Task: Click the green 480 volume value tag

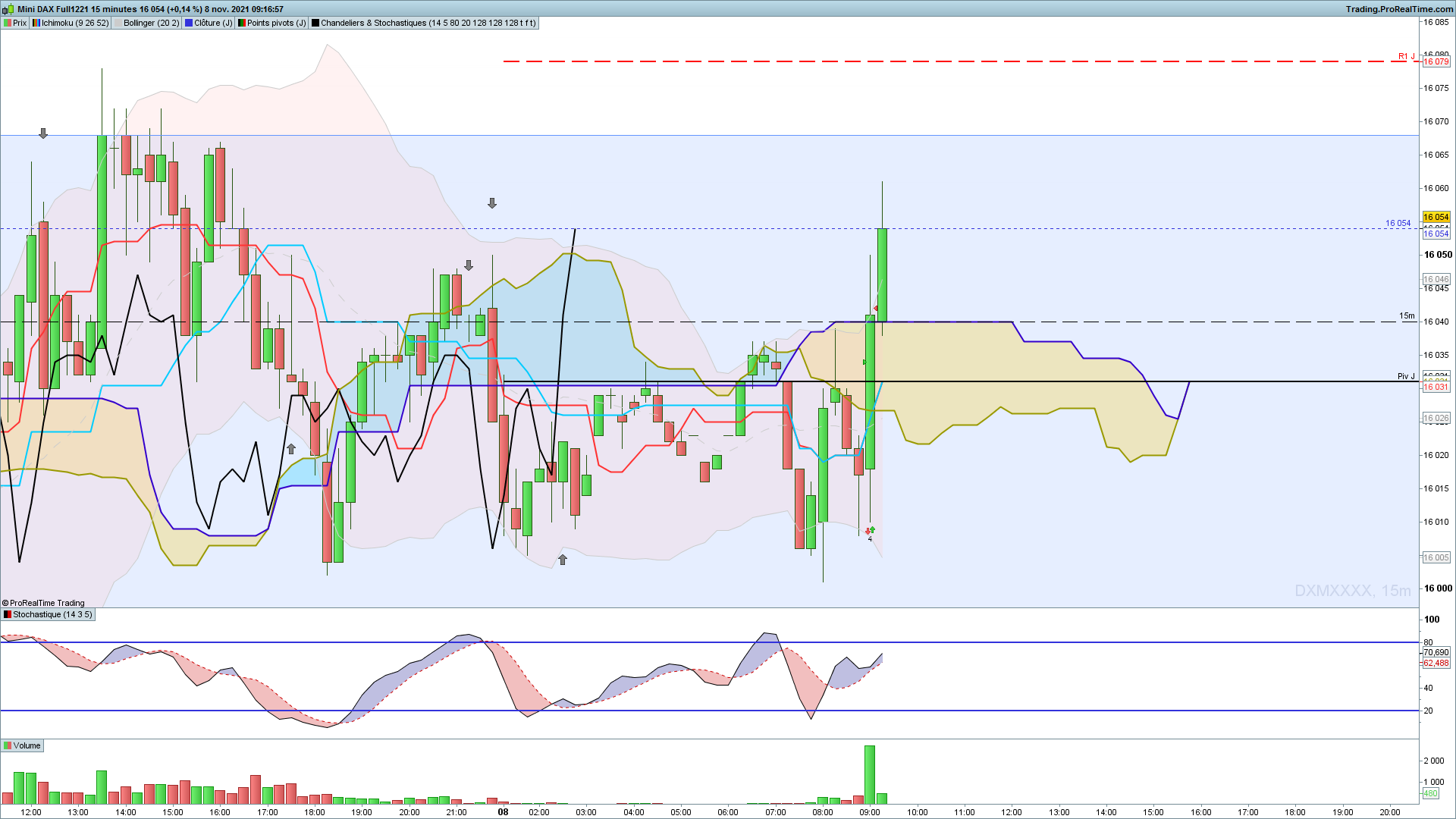Action: pyautogui.click(x=1430, y=793)
